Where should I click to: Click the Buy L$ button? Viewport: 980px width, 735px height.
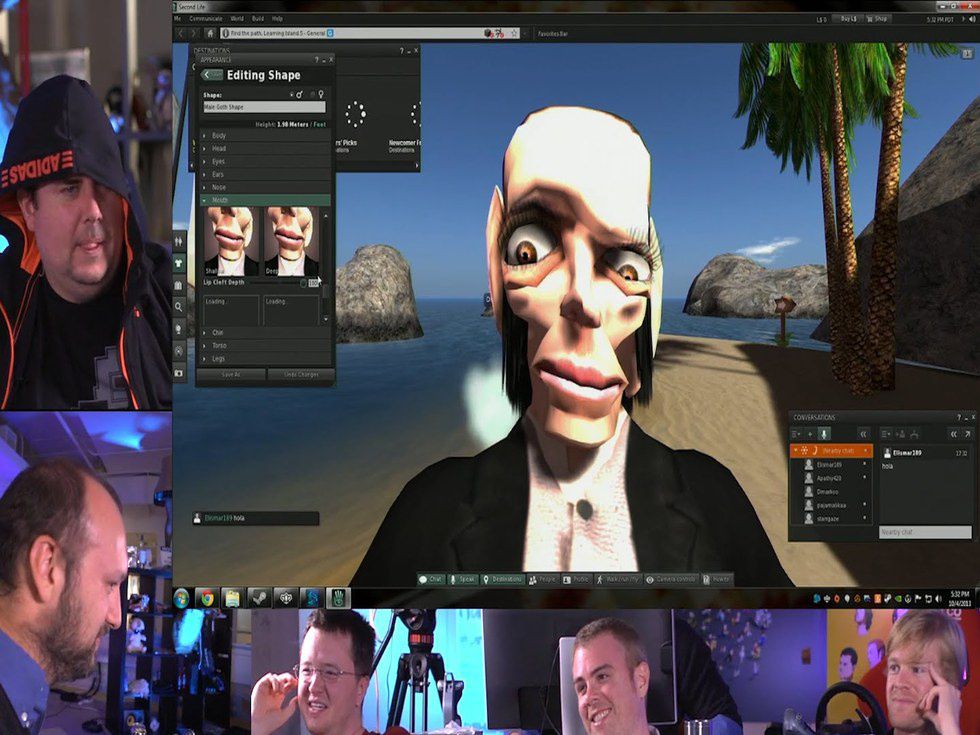(849, 18)
